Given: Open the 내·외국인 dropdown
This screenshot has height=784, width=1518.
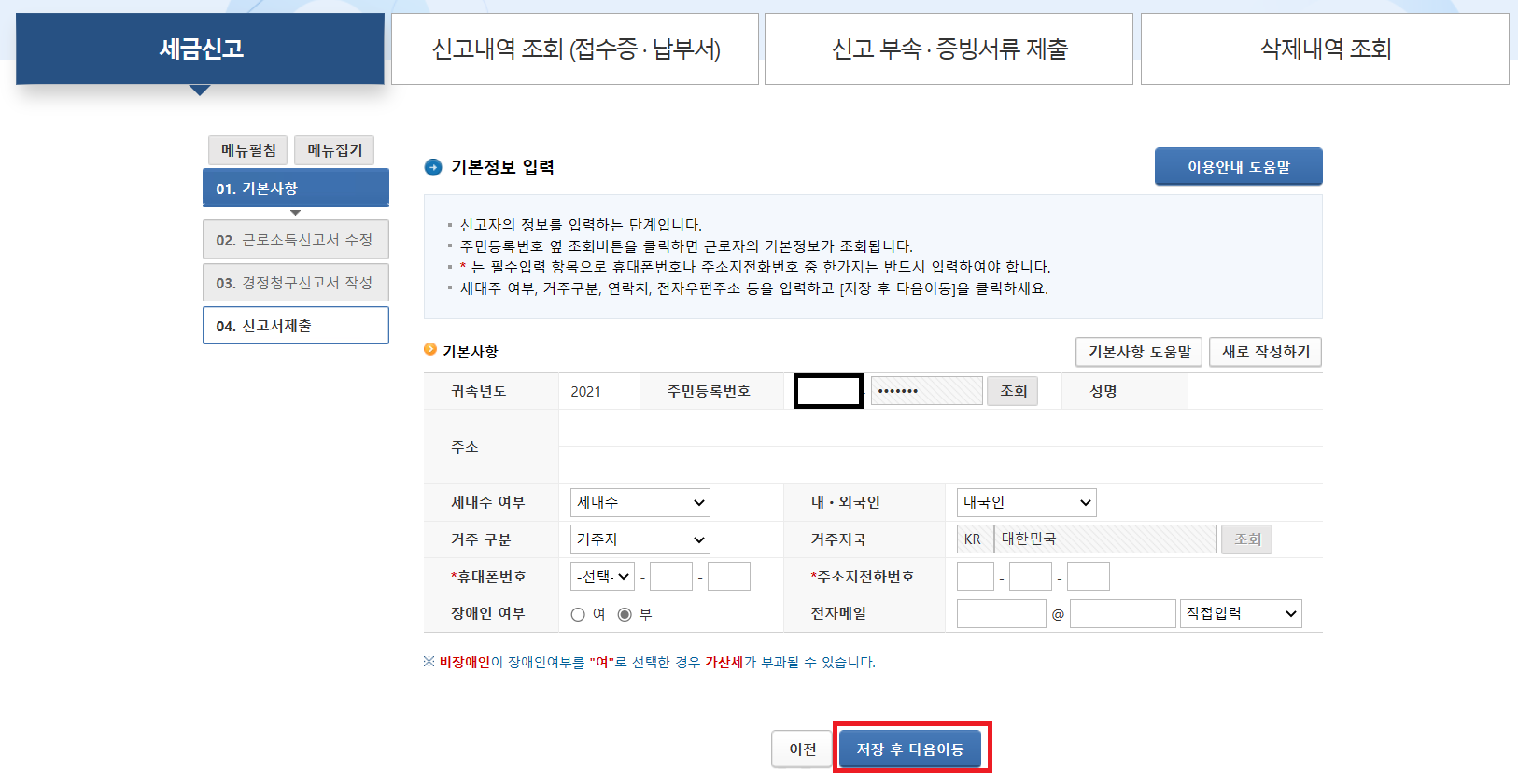Looking at the screenshot, I should [x=1027, y=502].
